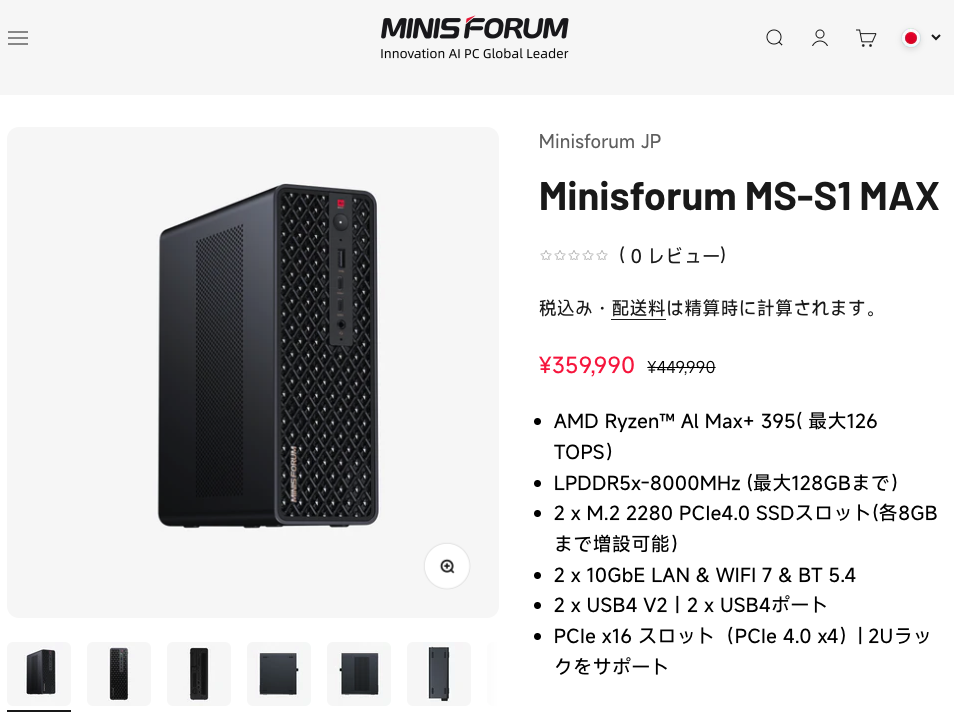Click the five-star rating icons
The width and height of the screenshot is (954, 717).
coord(573,256)
